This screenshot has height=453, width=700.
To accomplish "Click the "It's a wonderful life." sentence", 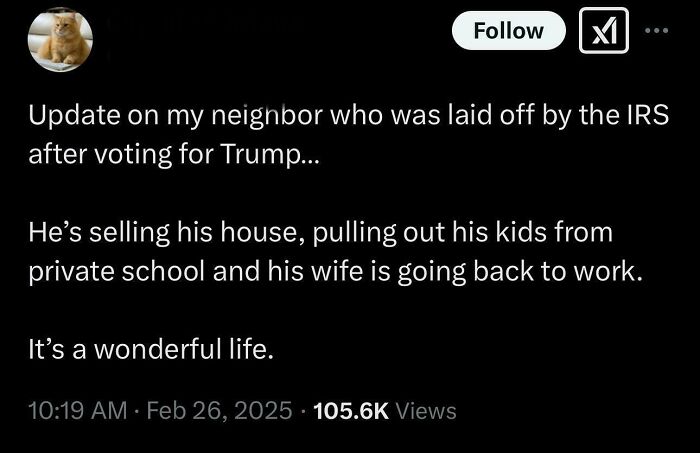I will (x=150, y=349).
